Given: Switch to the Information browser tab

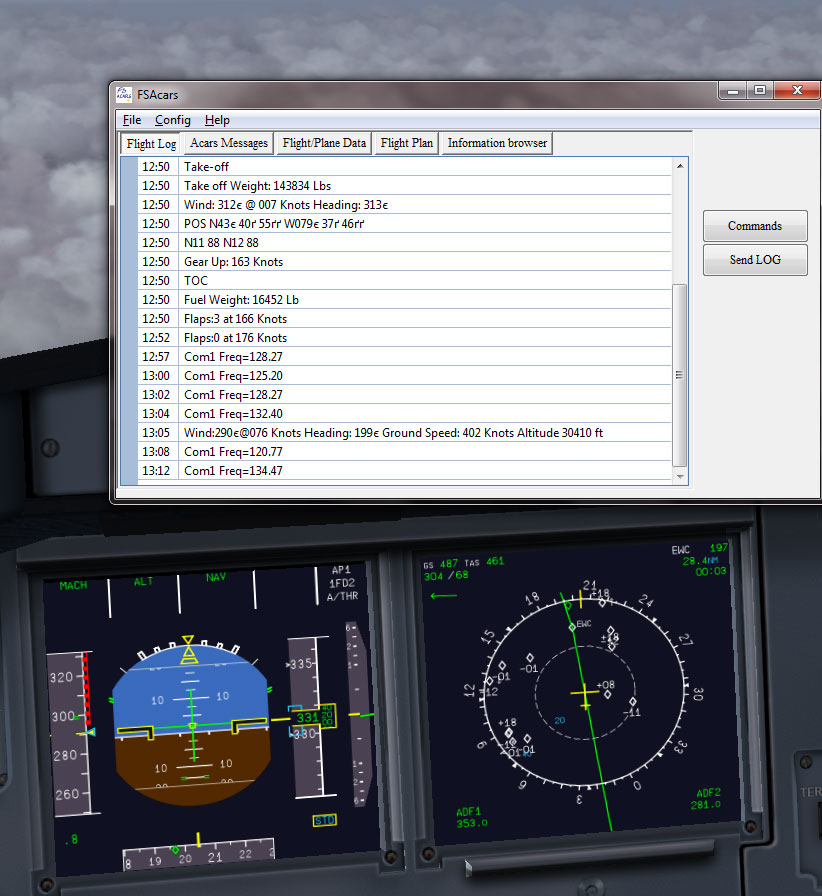Looking at the screenshot, I should (x=497, y=143).
